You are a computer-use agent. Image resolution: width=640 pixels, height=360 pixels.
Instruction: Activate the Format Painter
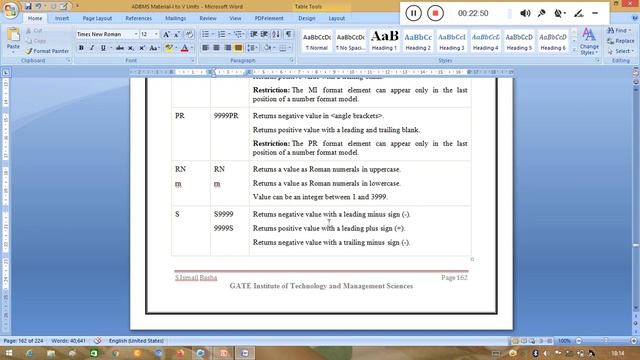(47, 51)
